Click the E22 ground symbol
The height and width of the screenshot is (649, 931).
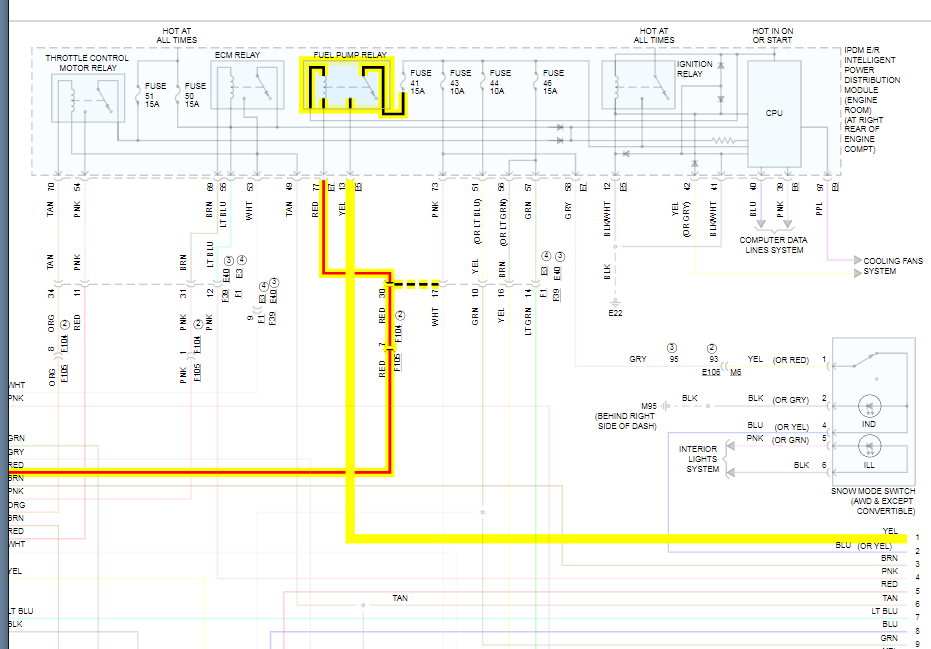coord(615,308)
